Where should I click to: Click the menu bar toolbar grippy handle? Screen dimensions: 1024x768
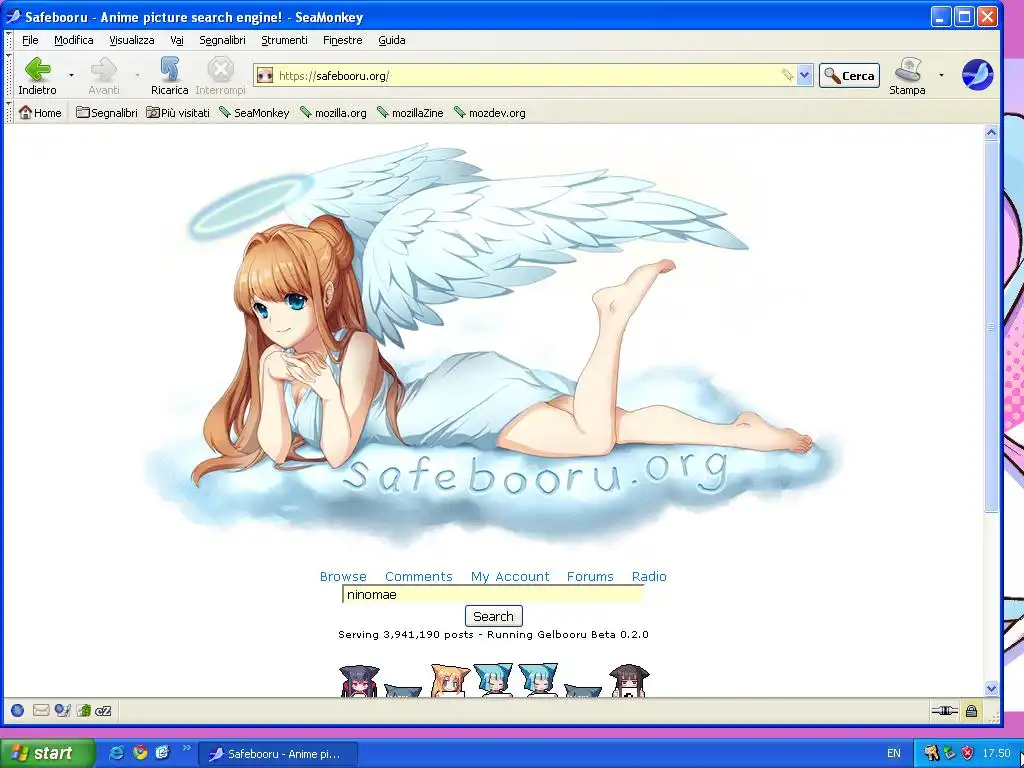point(8,40)
